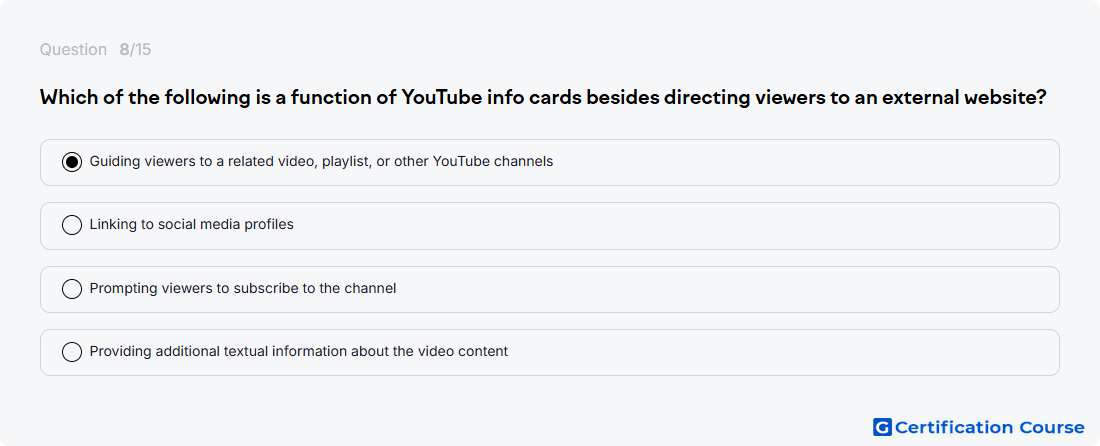This screenshot has width=1100, height=446.
Task: Click the bold question heading about info cards
Action: click(543, 97)
